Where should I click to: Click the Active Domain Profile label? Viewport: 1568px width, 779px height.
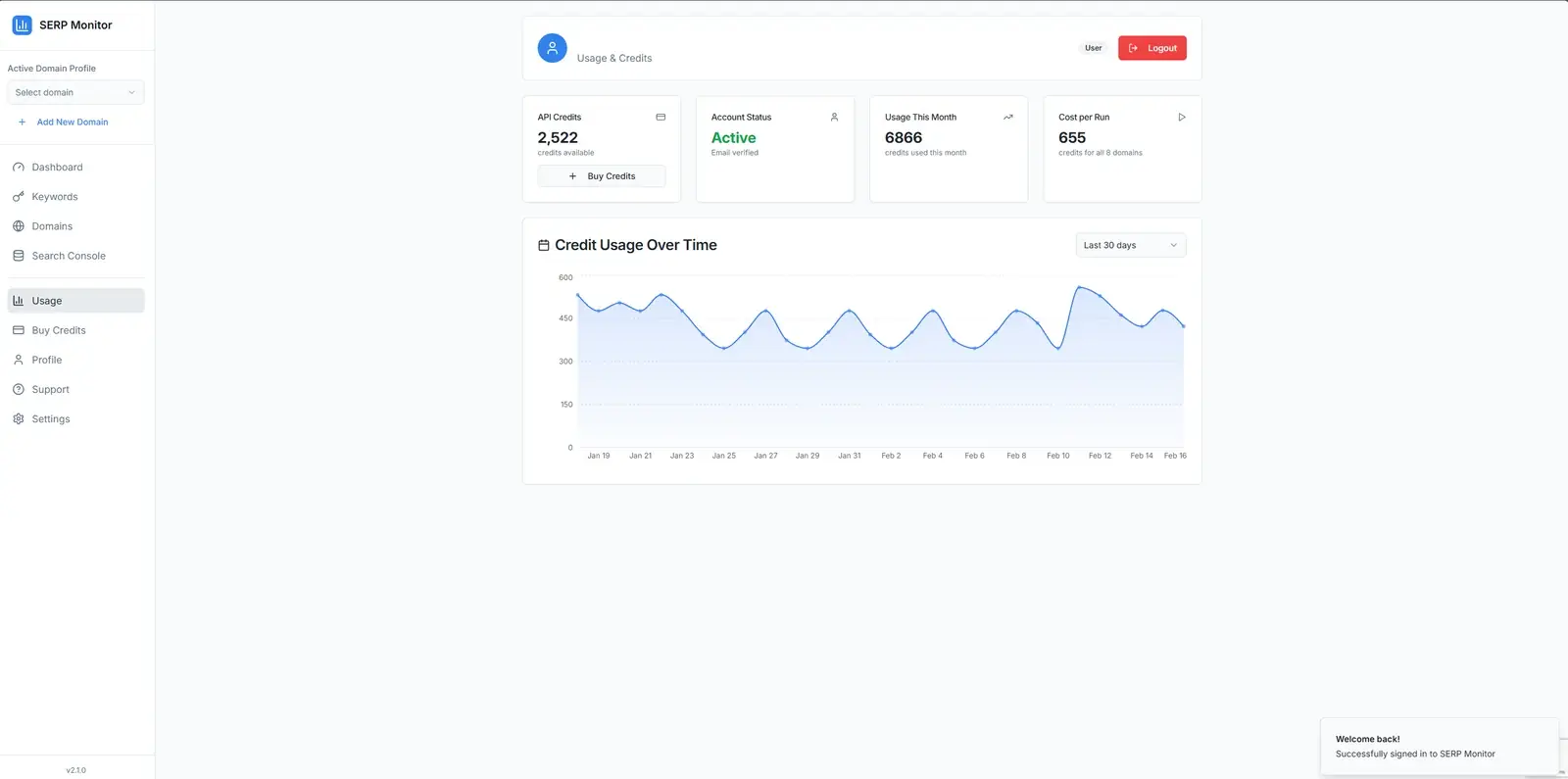click(52, 69)
